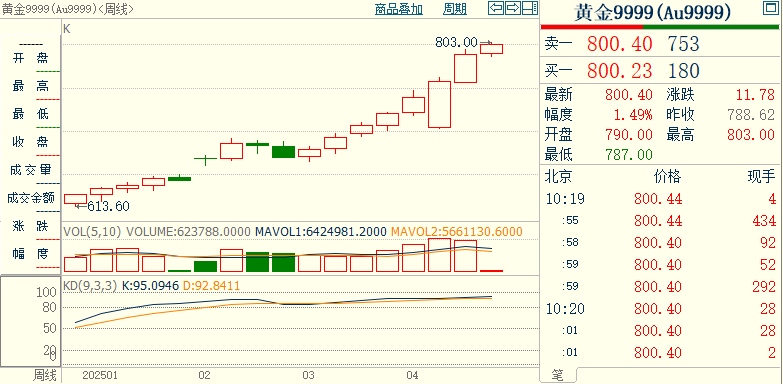Click the right arrow navigation icon
The width and height of the screenshot is (783, 384).
(x=513, y=8)
